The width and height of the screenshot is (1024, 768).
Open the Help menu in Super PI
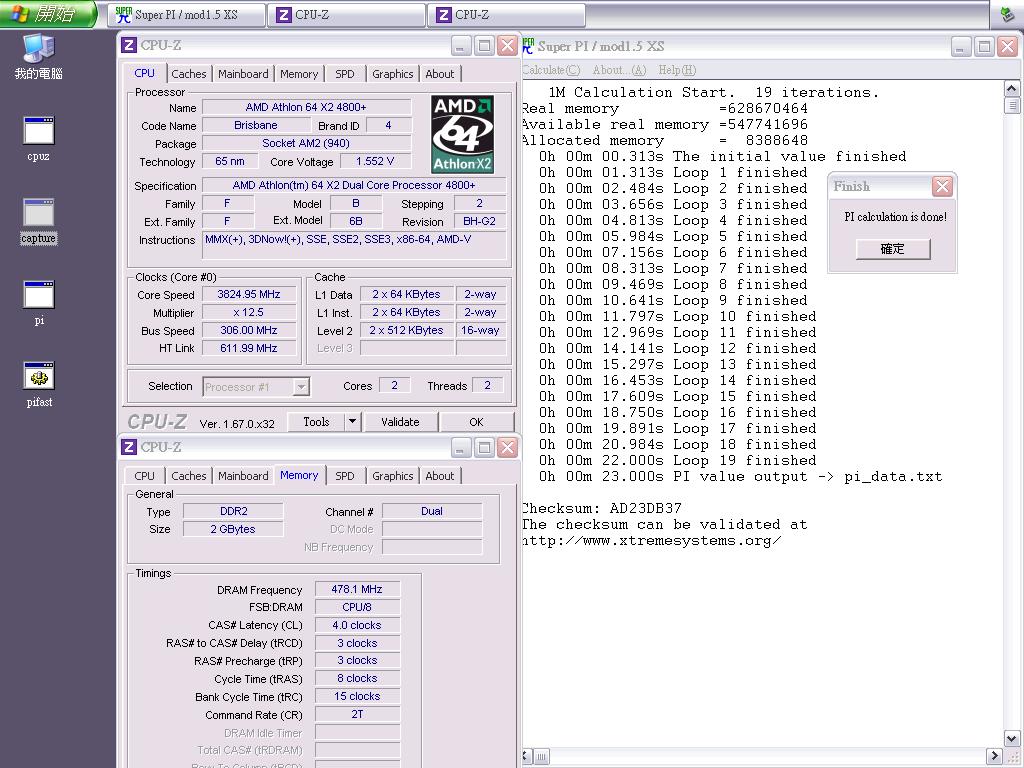(x=677, y=70)
